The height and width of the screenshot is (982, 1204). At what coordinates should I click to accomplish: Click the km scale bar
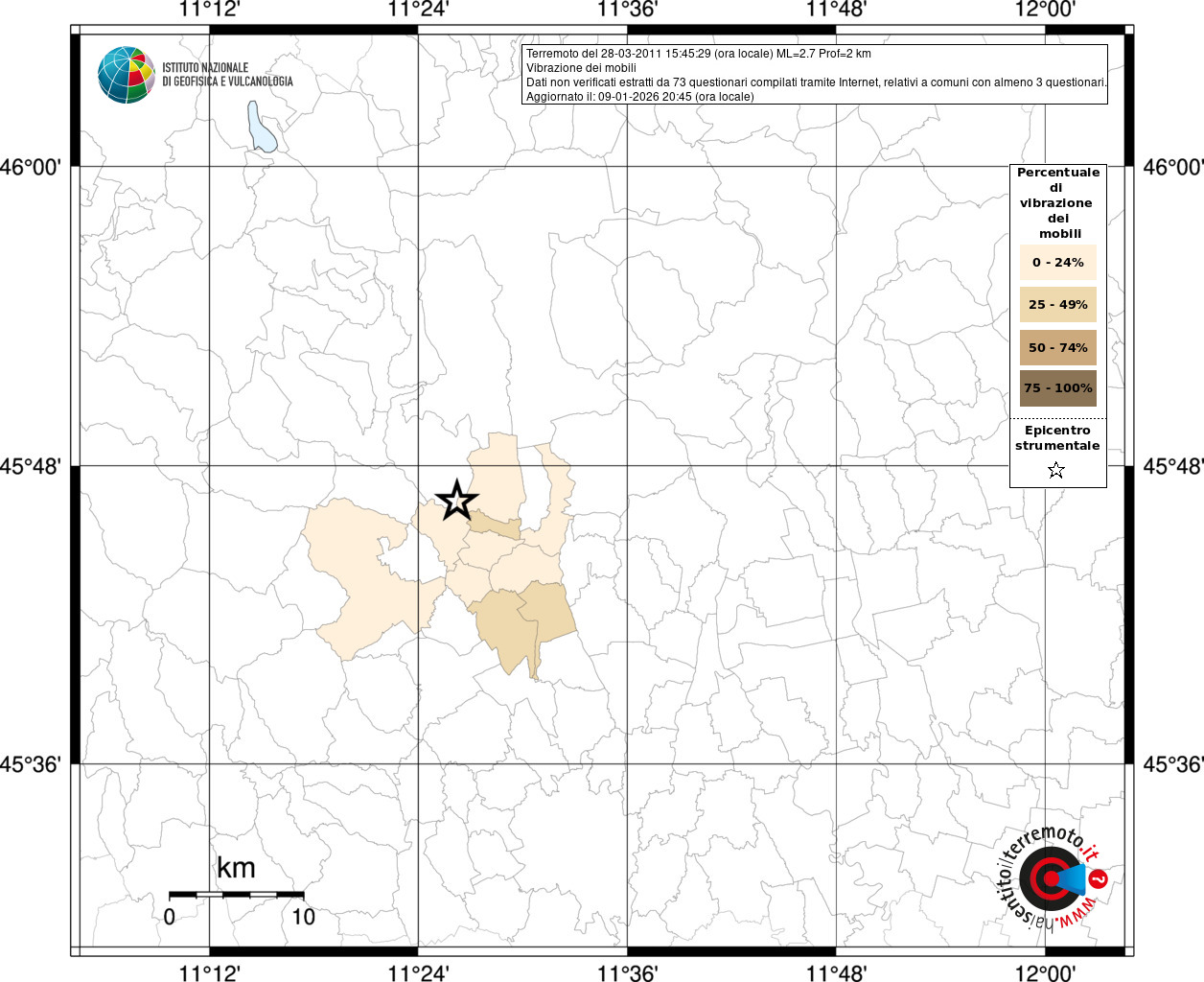pos(237,894)
